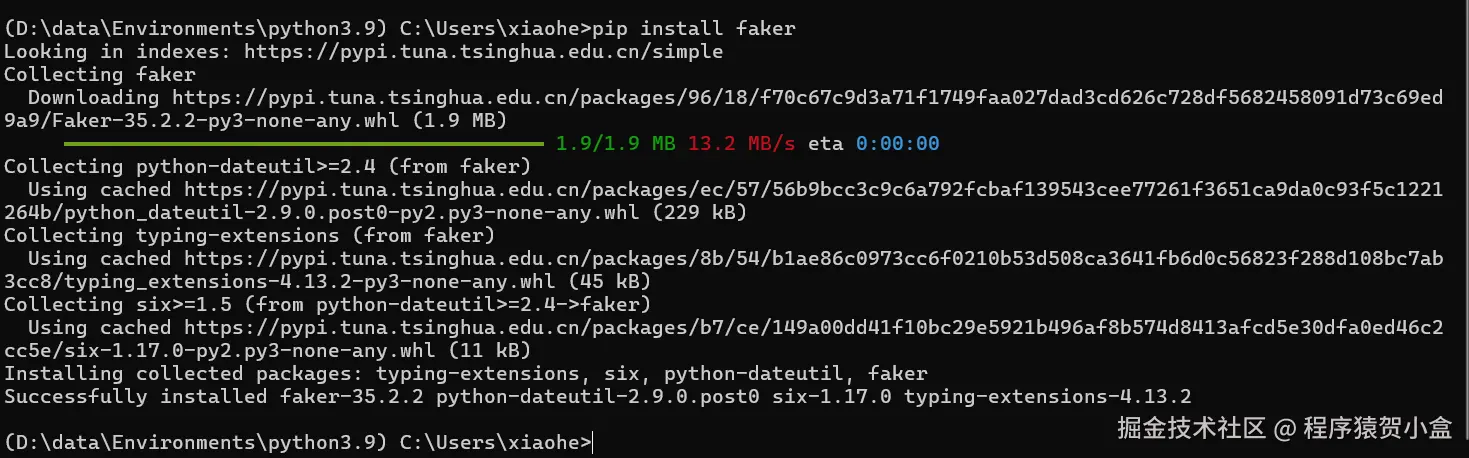Open the pypi.tuna.tsinghua.edu.cn/simple index URL

[483, 51]
